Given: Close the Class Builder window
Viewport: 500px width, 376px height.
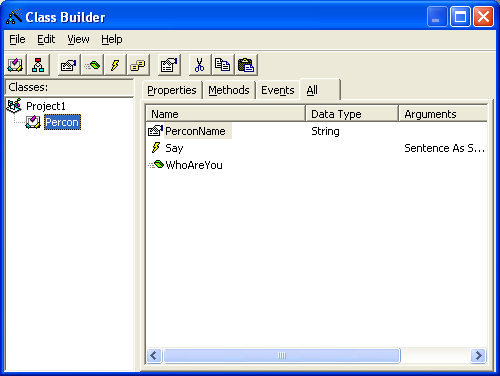Looking at the screenshot, I should point(484,17).
